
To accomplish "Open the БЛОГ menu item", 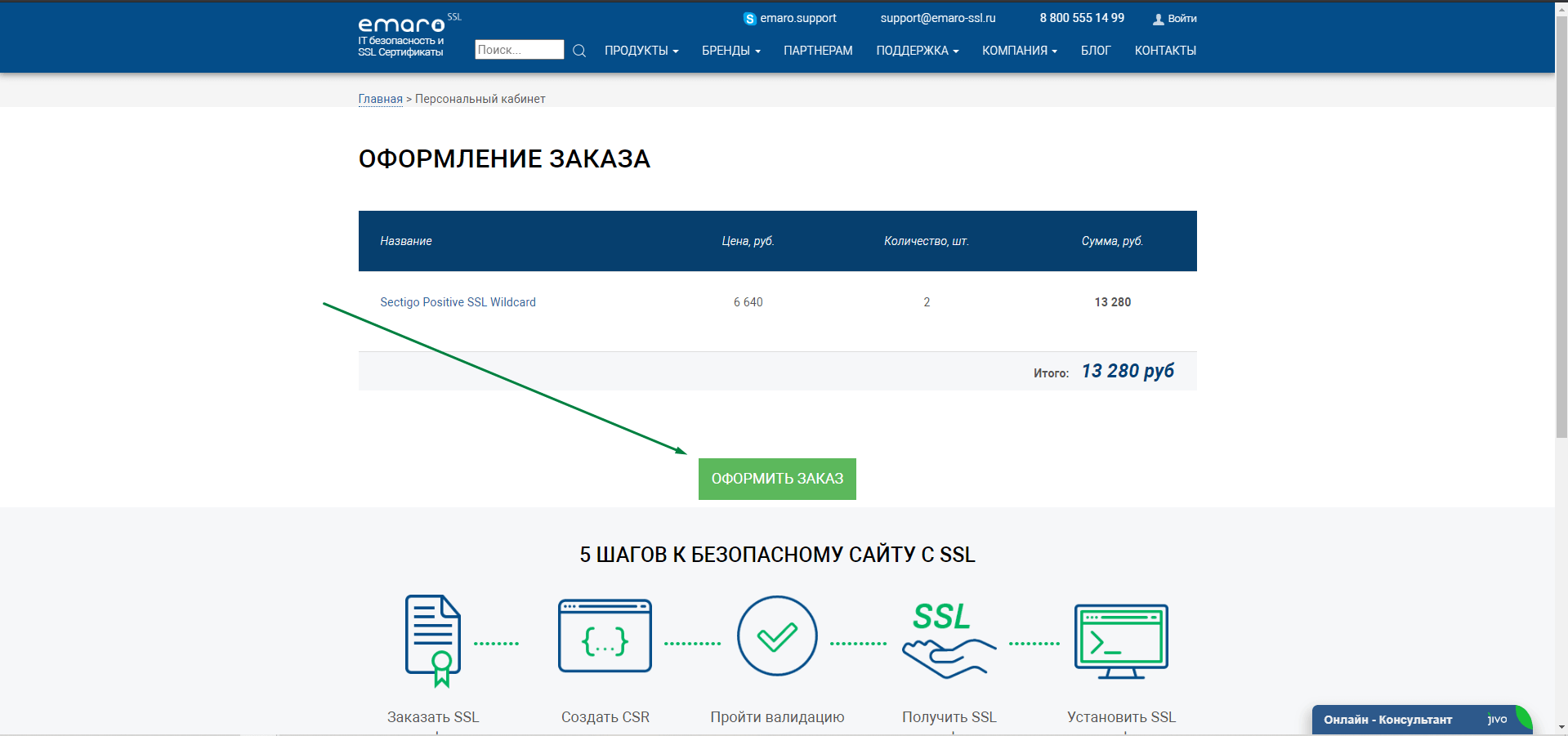I will tap(1096, 51).
